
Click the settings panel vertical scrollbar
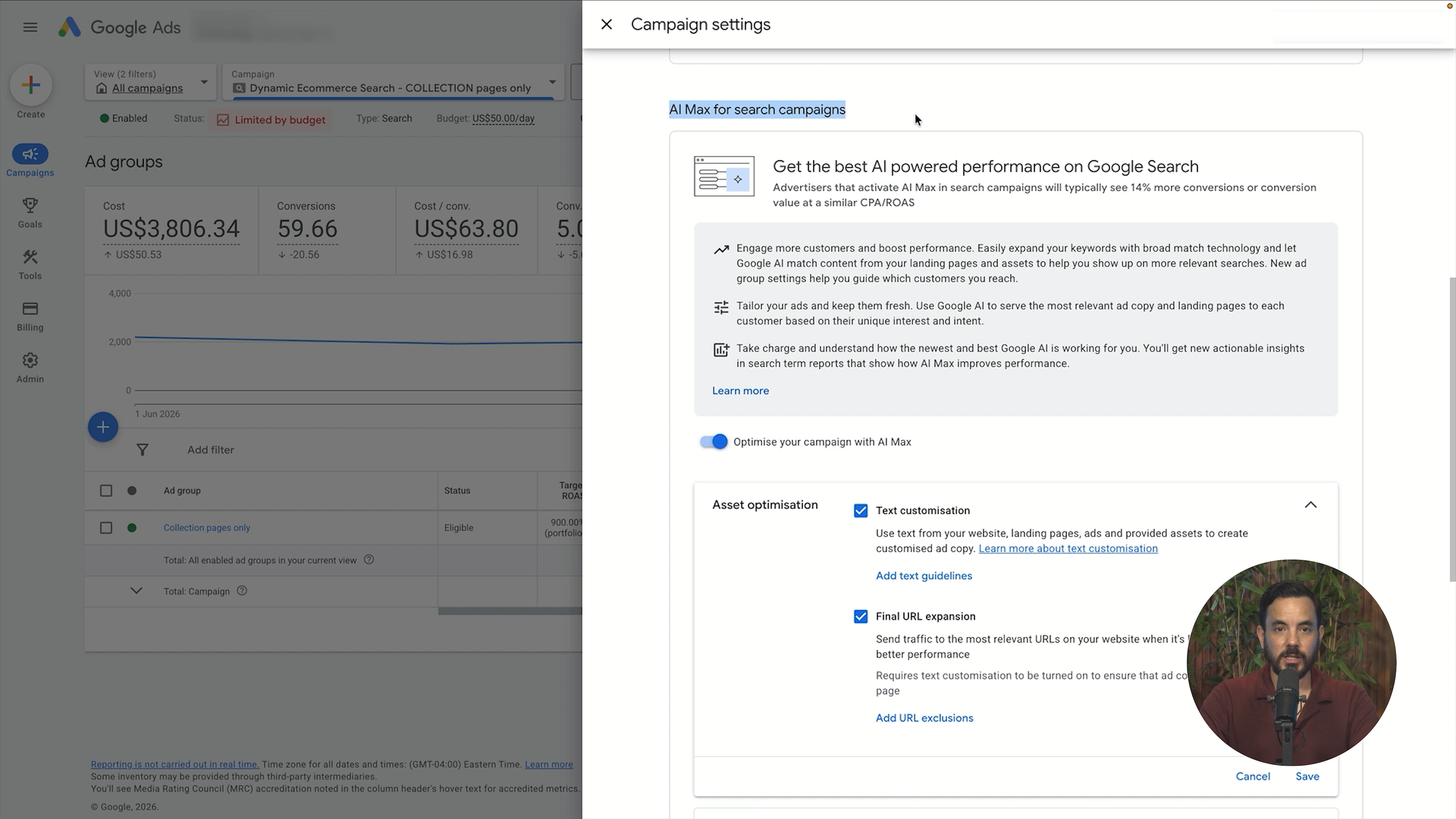(x=1453, y=430)
